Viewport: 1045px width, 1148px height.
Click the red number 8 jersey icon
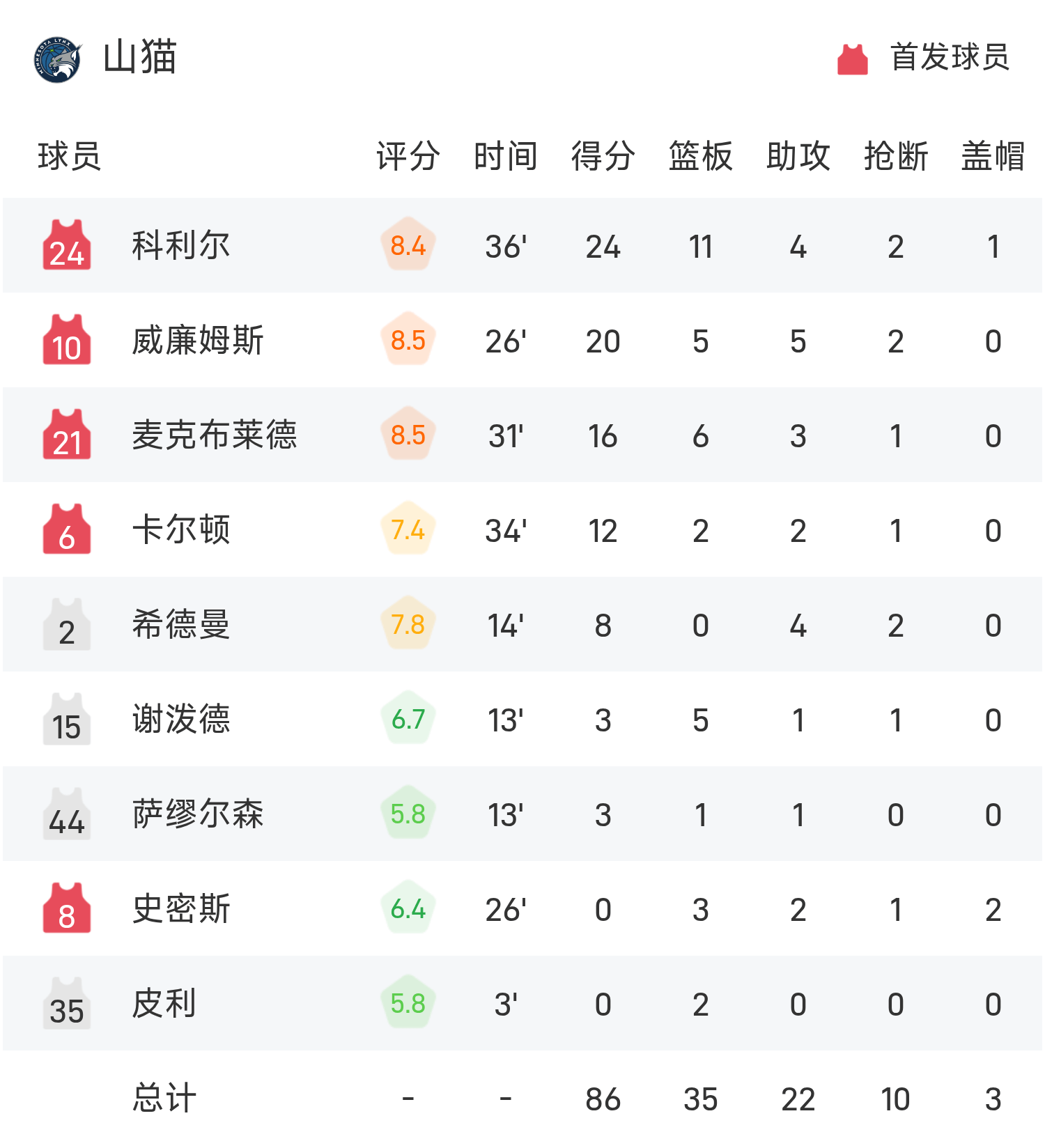[67, 908]
